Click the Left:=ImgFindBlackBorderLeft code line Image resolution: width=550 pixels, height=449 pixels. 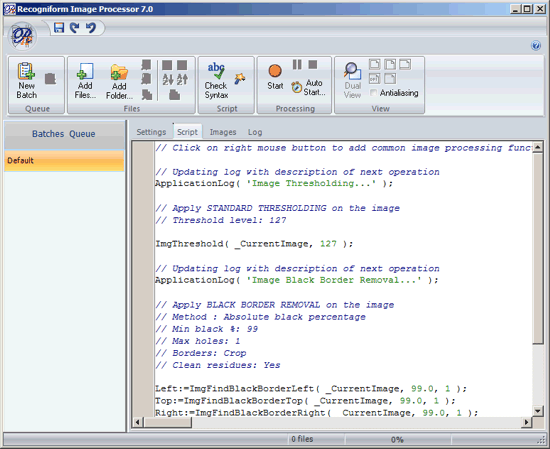point(311,389)
